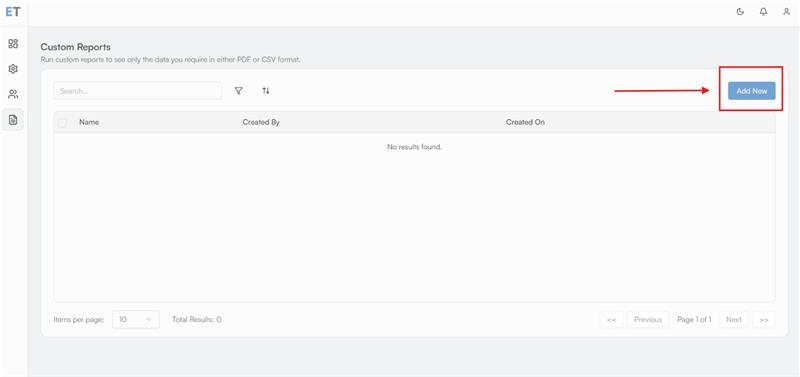
Task: Click the Previous page button
Action: click(648, 319)
